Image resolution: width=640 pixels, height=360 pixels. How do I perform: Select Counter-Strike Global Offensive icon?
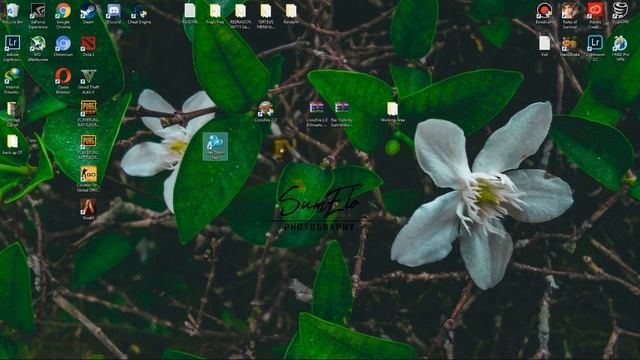pos(88,179)
